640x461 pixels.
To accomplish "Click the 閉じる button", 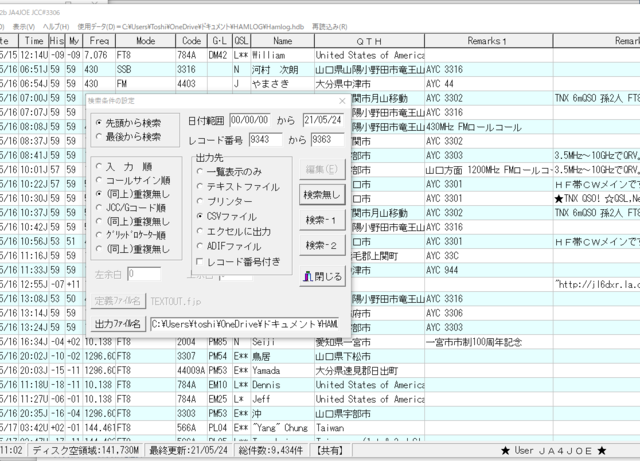I will 322,276.
